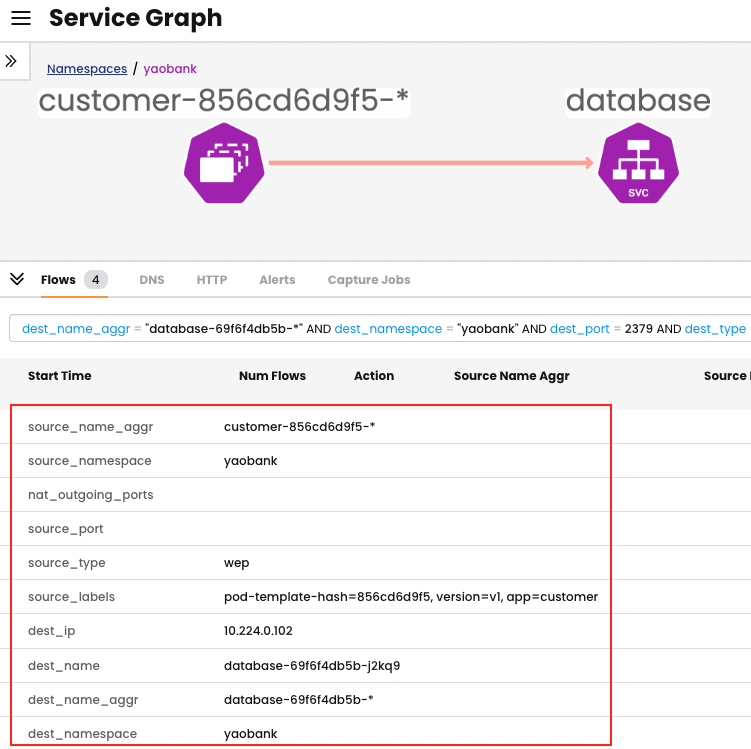The height and width of the screenshot is (749, 751).
Task: Click the dest_ip field label
Action: click(x=52, y=631)
